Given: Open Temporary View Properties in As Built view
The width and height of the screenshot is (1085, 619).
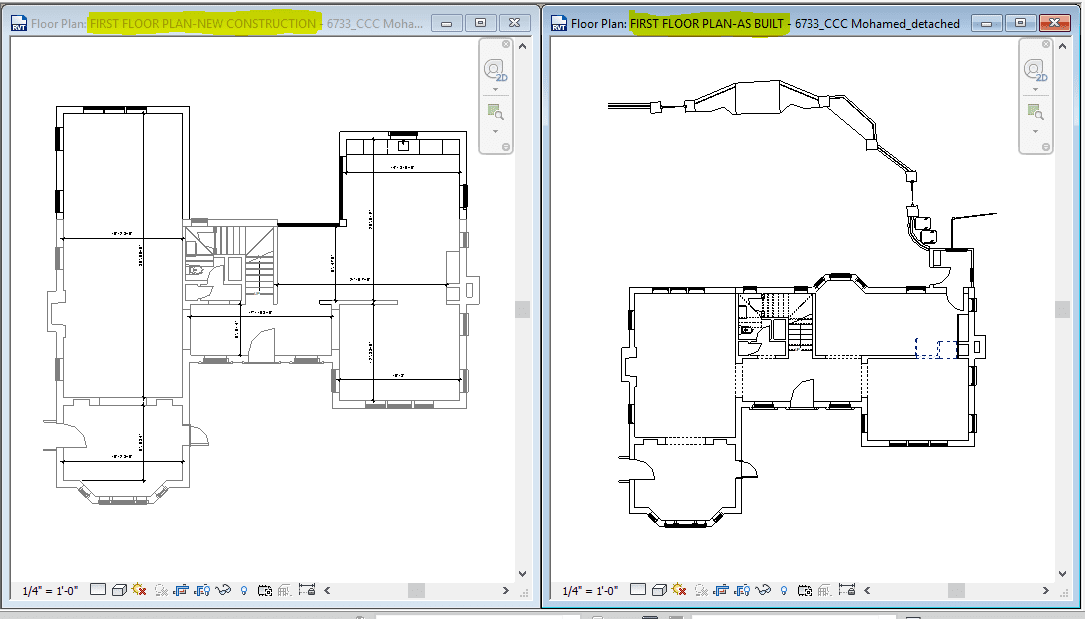Looking at the screenshot, I should (x=805, y=590).
